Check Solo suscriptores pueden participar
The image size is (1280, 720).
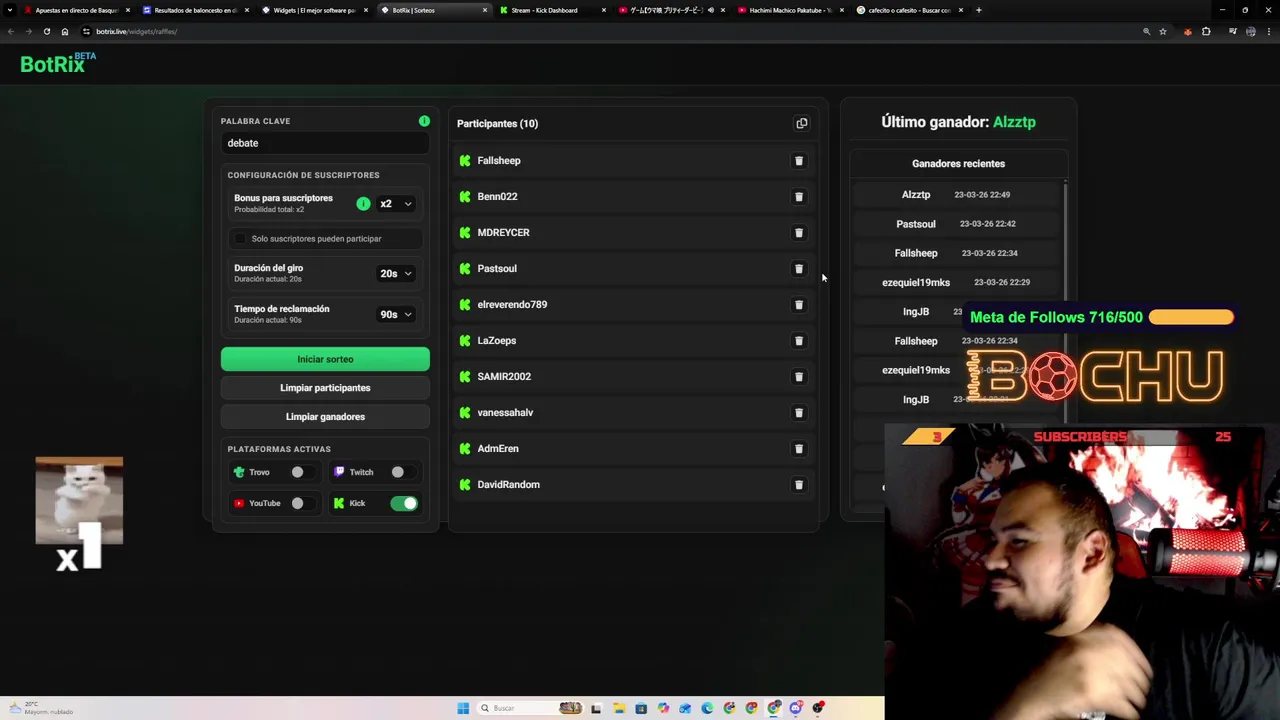point(240,238)
